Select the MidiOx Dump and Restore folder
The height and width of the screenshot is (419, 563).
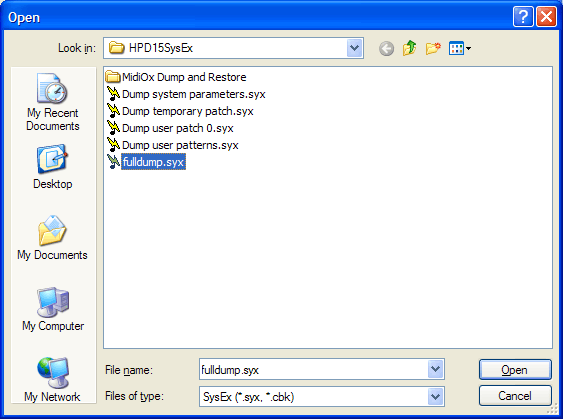click(176, 77)
